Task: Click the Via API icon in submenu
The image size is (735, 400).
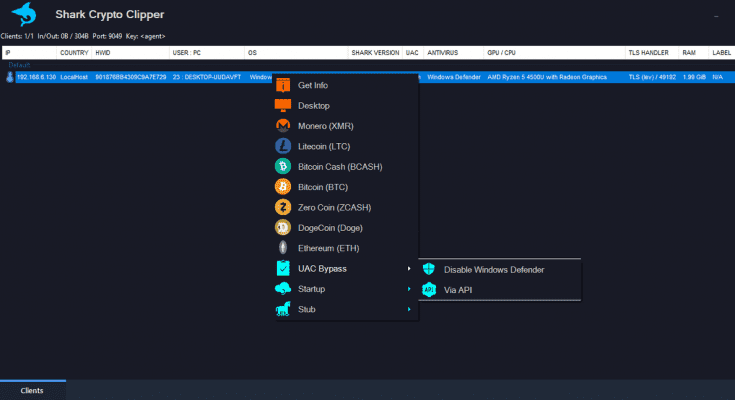Action: point(429,290)
